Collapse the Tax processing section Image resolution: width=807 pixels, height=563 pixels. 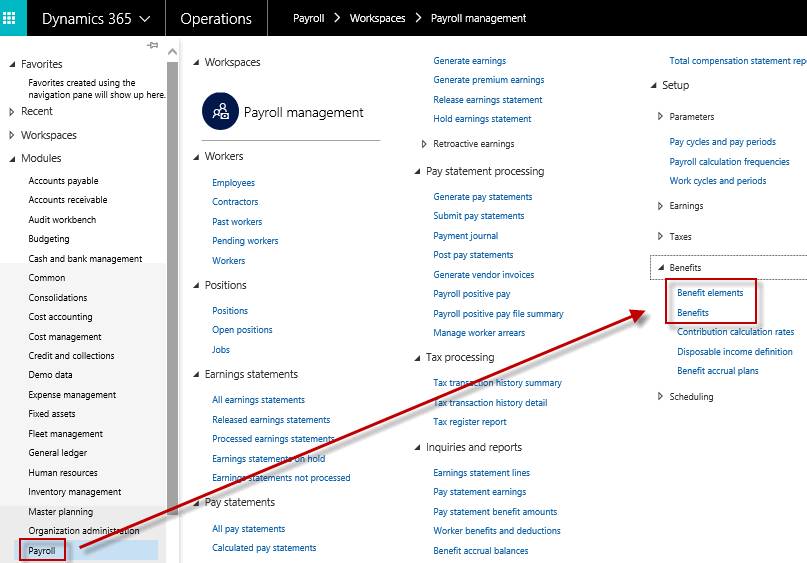pyautogui.click(x=417, y=358)
